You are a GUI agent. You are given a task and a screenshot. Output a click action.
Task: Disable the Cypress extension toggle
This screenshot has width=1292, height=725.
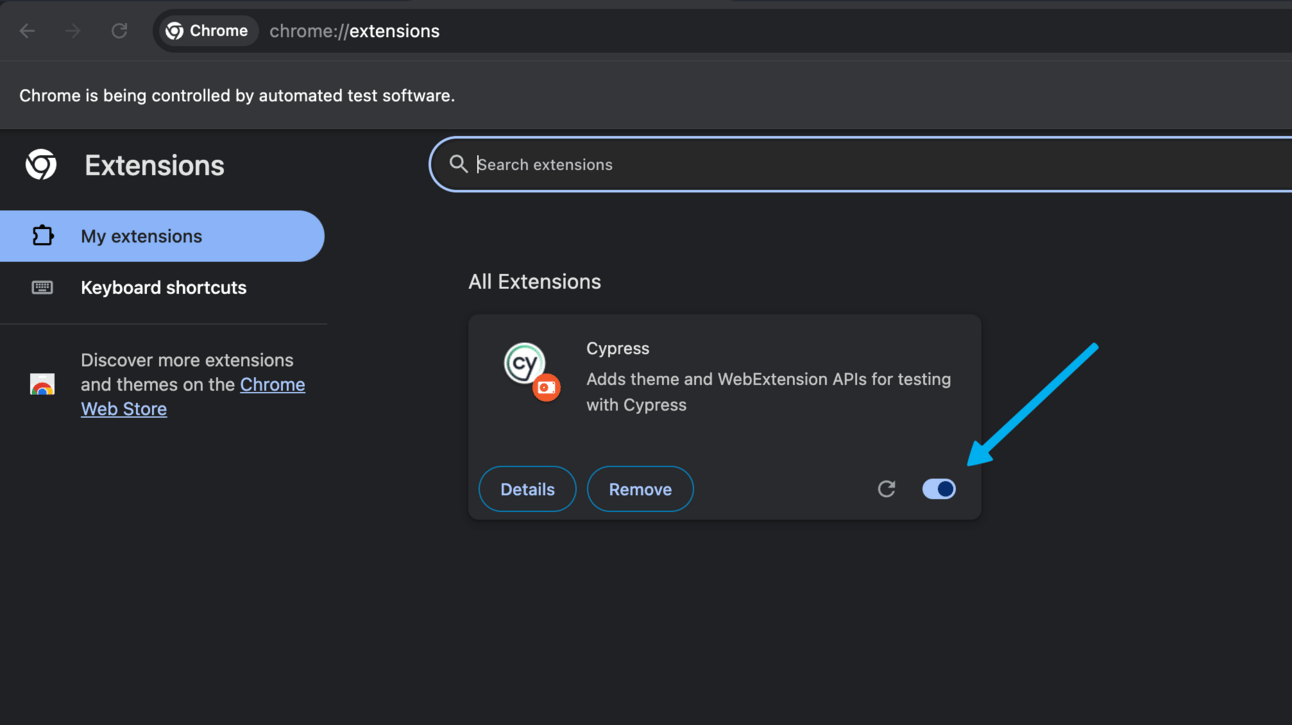(x=939, y=489)
